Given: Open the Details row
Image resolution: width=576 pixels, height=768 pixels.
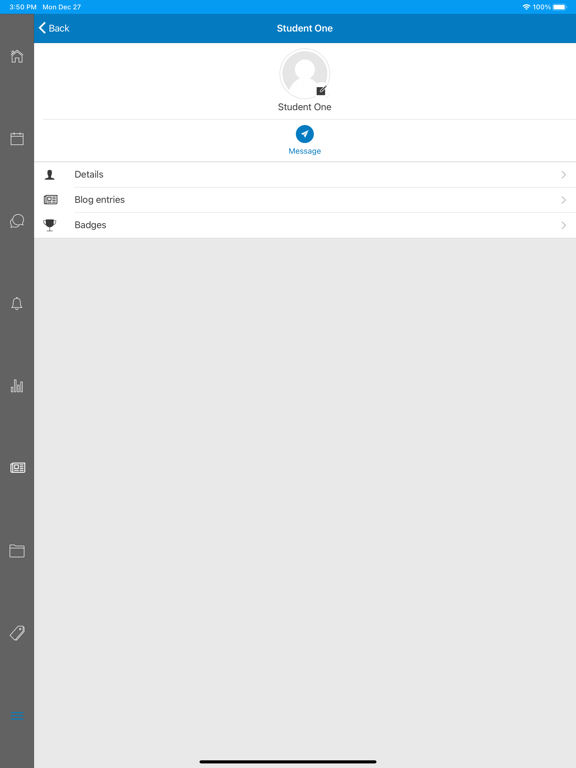Looking at the screenshot, I should [x=305, y=174].
